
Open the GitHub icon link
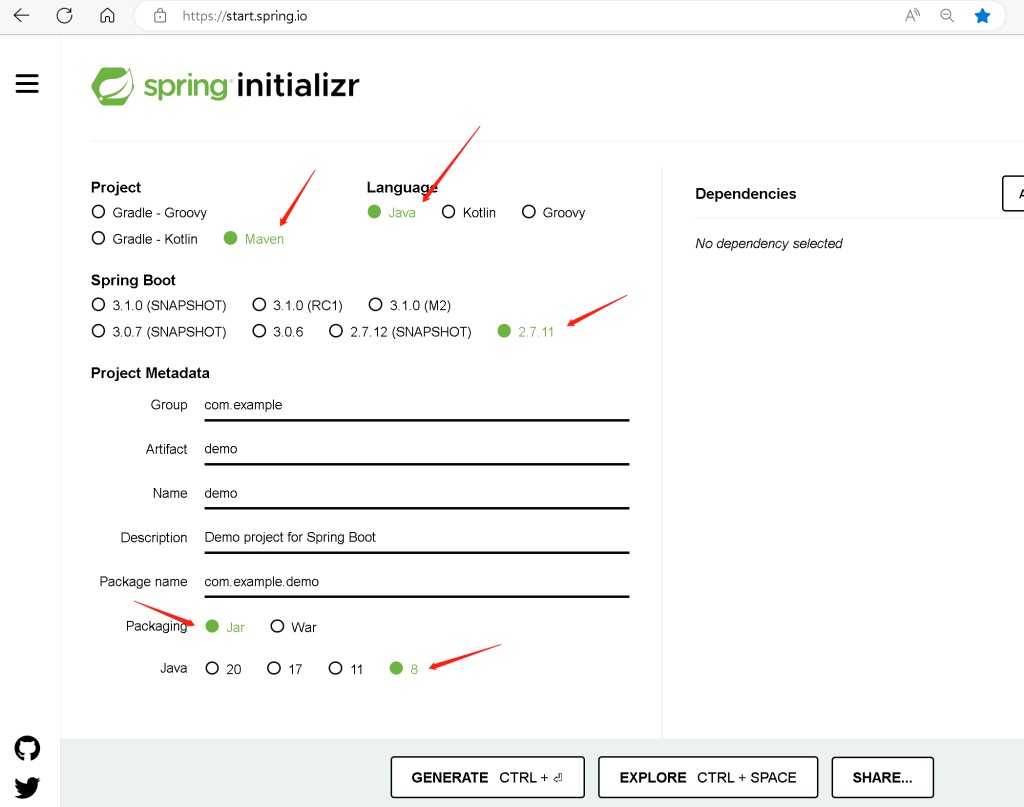point(27,748)
